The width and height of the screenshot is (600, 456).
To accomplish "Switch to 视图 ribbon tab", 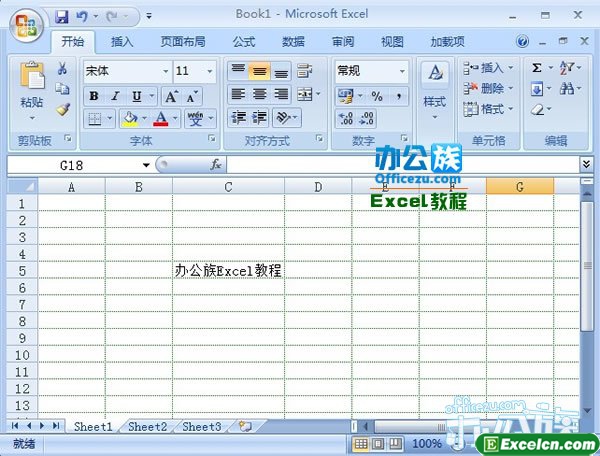I will click(x=392, y=42).
